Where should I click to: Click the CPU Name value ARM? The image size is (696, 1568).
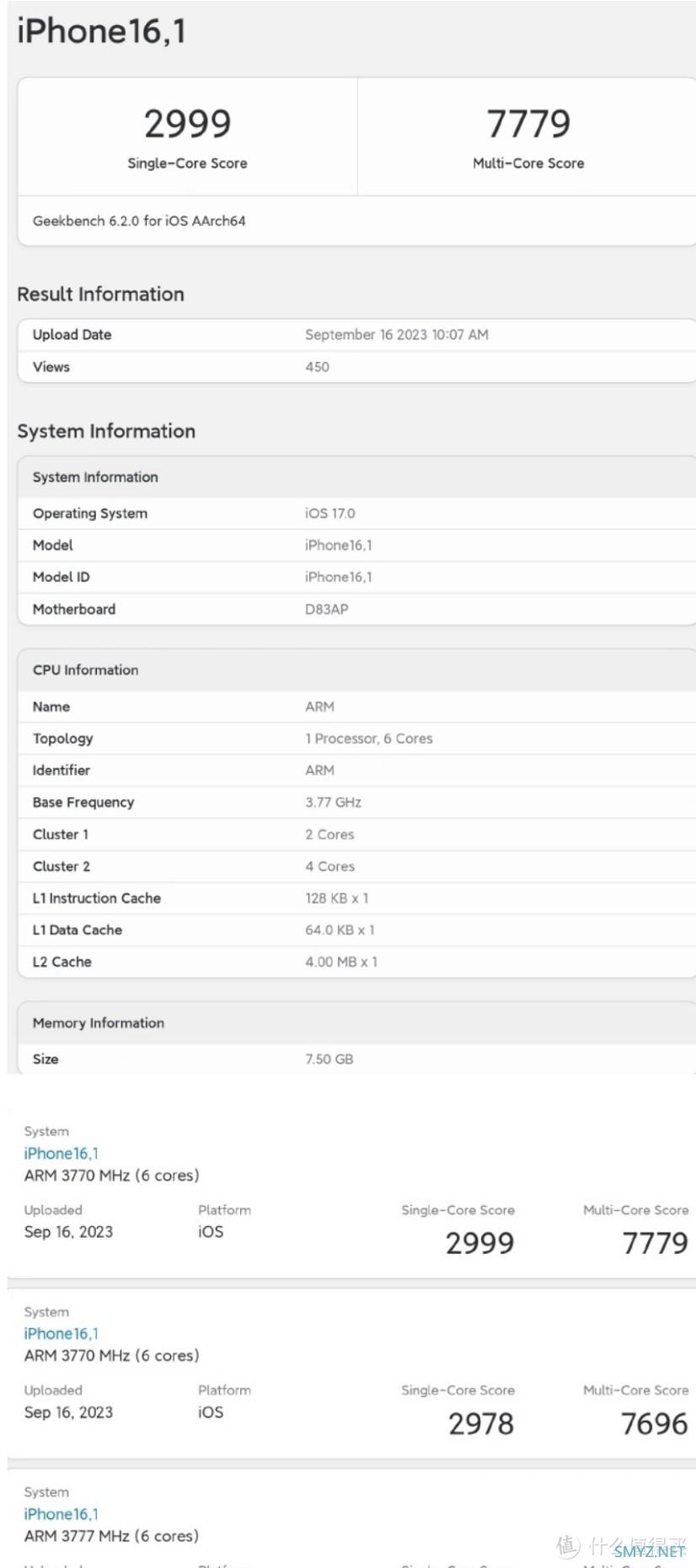pos(319,707)
